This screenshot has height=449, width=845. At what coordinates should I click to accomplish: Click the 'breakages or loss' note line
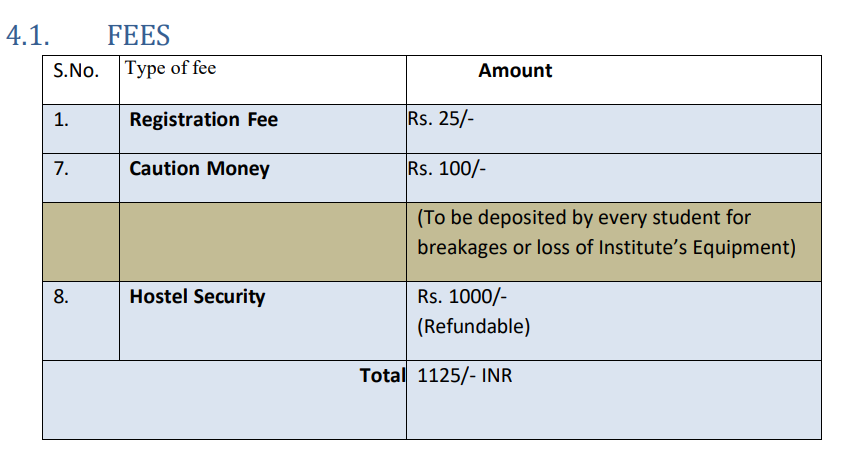(606, 247)
